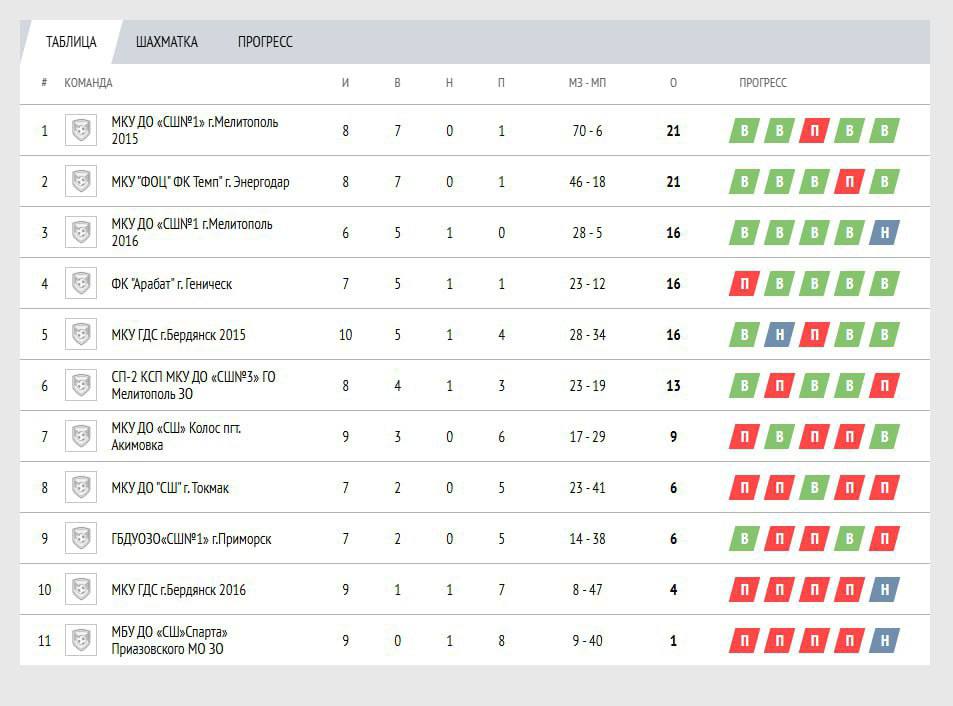Click the logo beside МКУ ФОЦ ФК Темп
This screenshot has height=706, width=953.
tap(81, 182)
